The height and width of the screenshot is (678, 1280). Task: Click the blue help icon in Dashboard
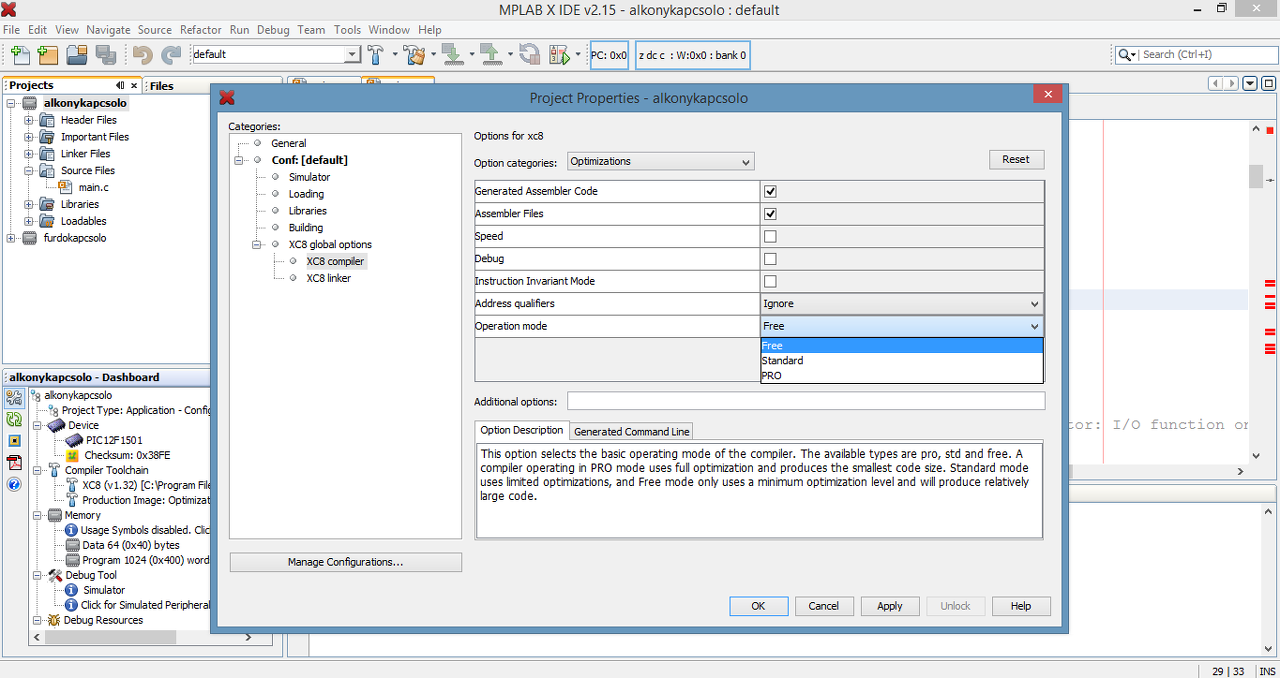pyautogui.click(x=14, y=484)
